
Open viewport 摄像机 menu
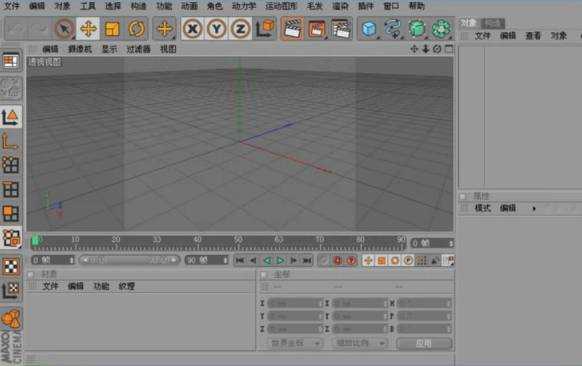point(80,49)
